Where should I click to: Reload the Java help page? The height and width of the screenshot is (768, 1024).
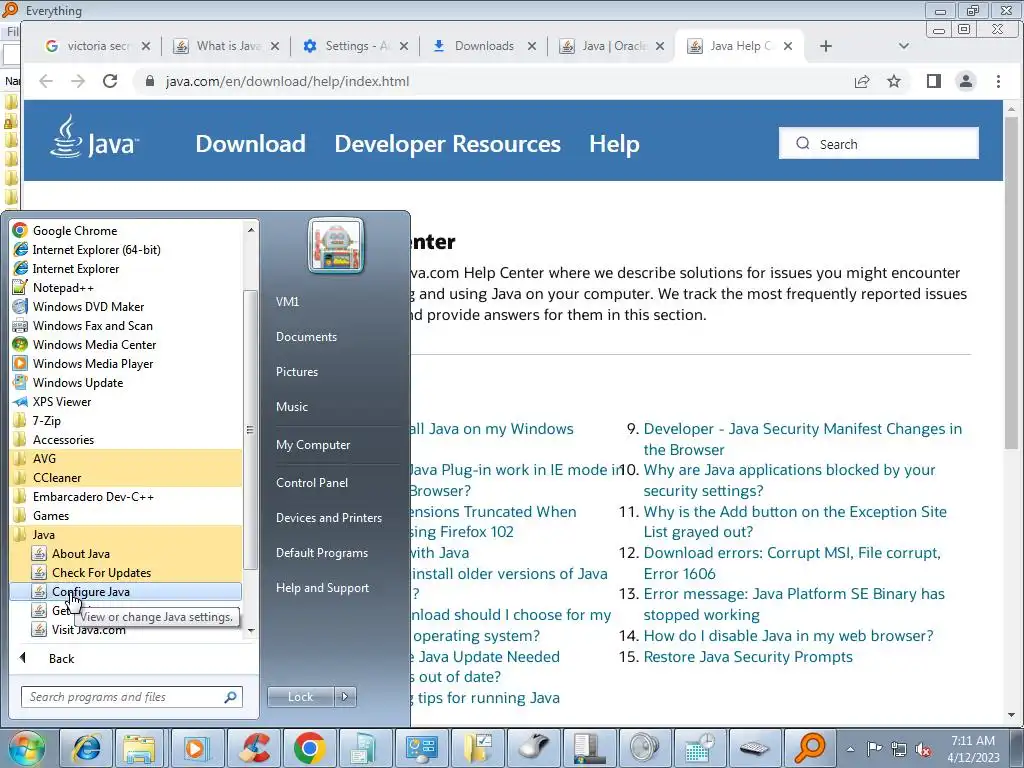[x=110, y=81]
